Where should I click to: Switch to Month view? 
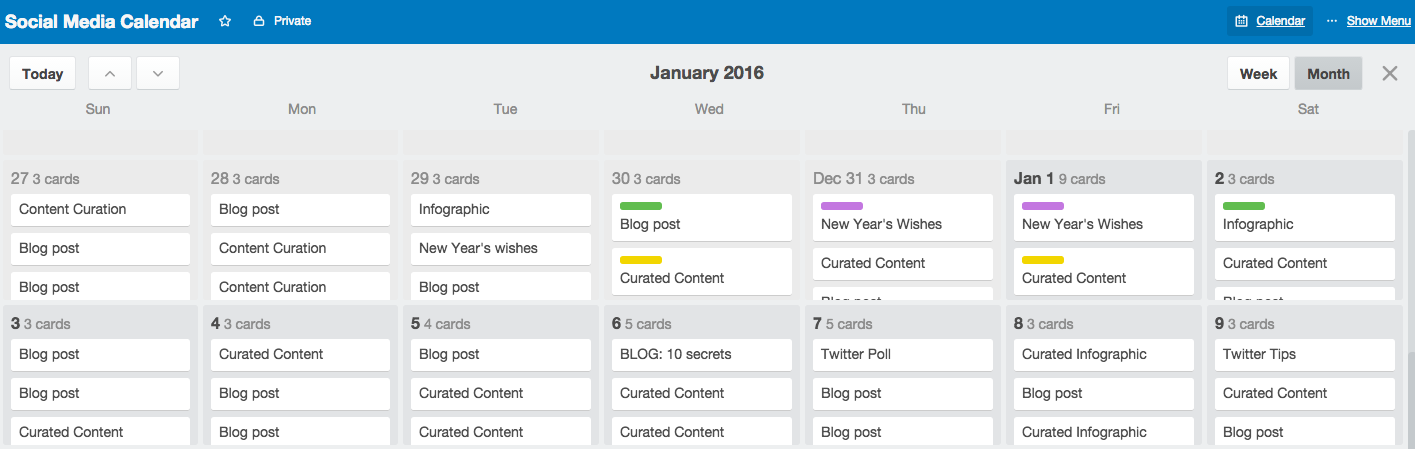tap(1328, 74)
